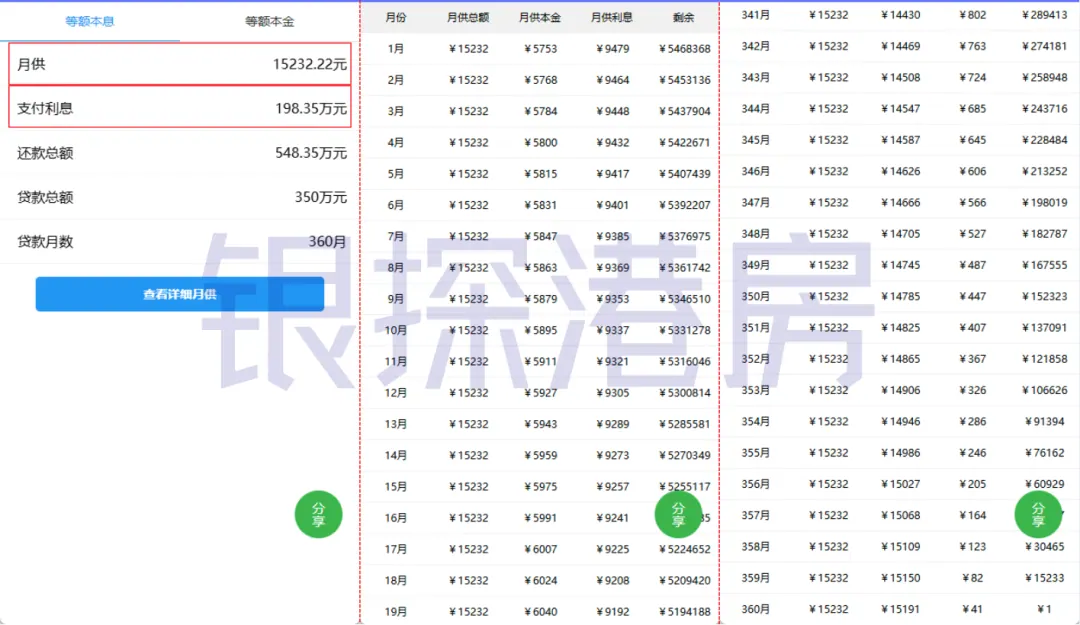The height and width of the screenshot is (625, 1080).
Task: Click the 还款总额 548.35万元 row
Action: click(x=180, y=153)
